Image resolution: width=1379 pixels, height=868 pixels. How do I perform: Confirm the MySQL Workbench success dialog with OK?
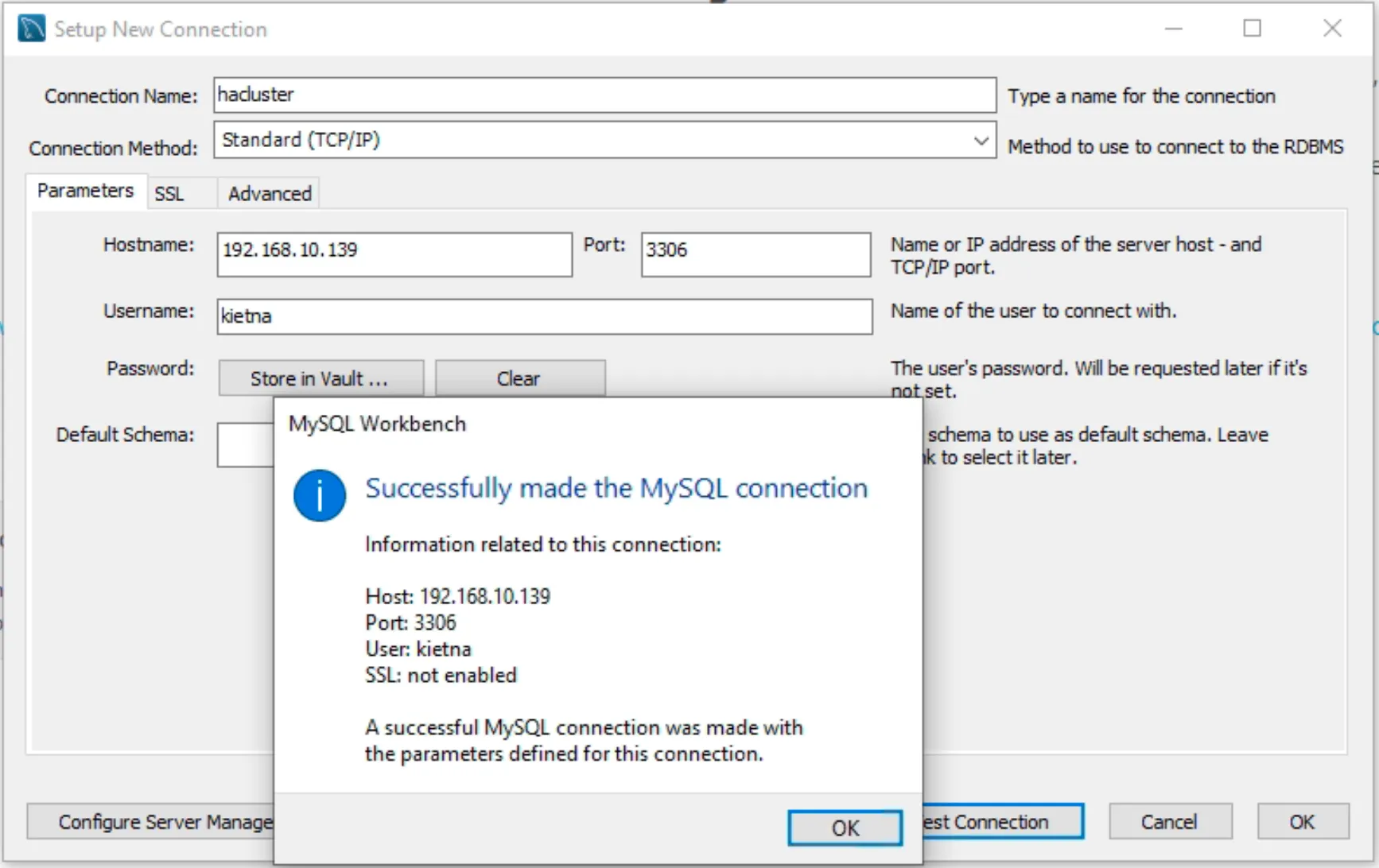[845, 827]
